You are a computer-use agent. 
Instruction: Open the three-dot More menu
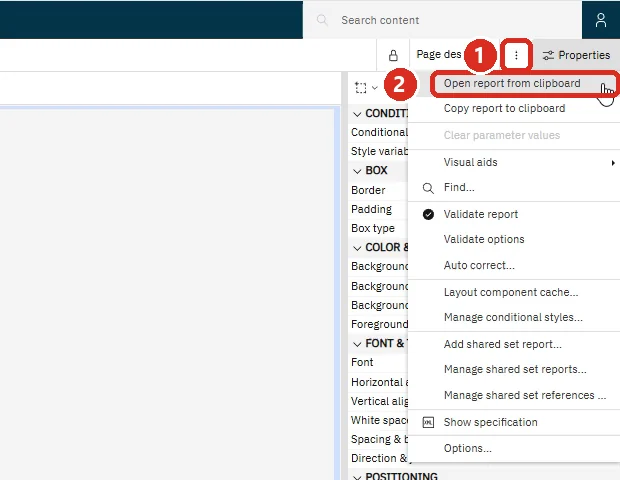(x=516, y=55)
